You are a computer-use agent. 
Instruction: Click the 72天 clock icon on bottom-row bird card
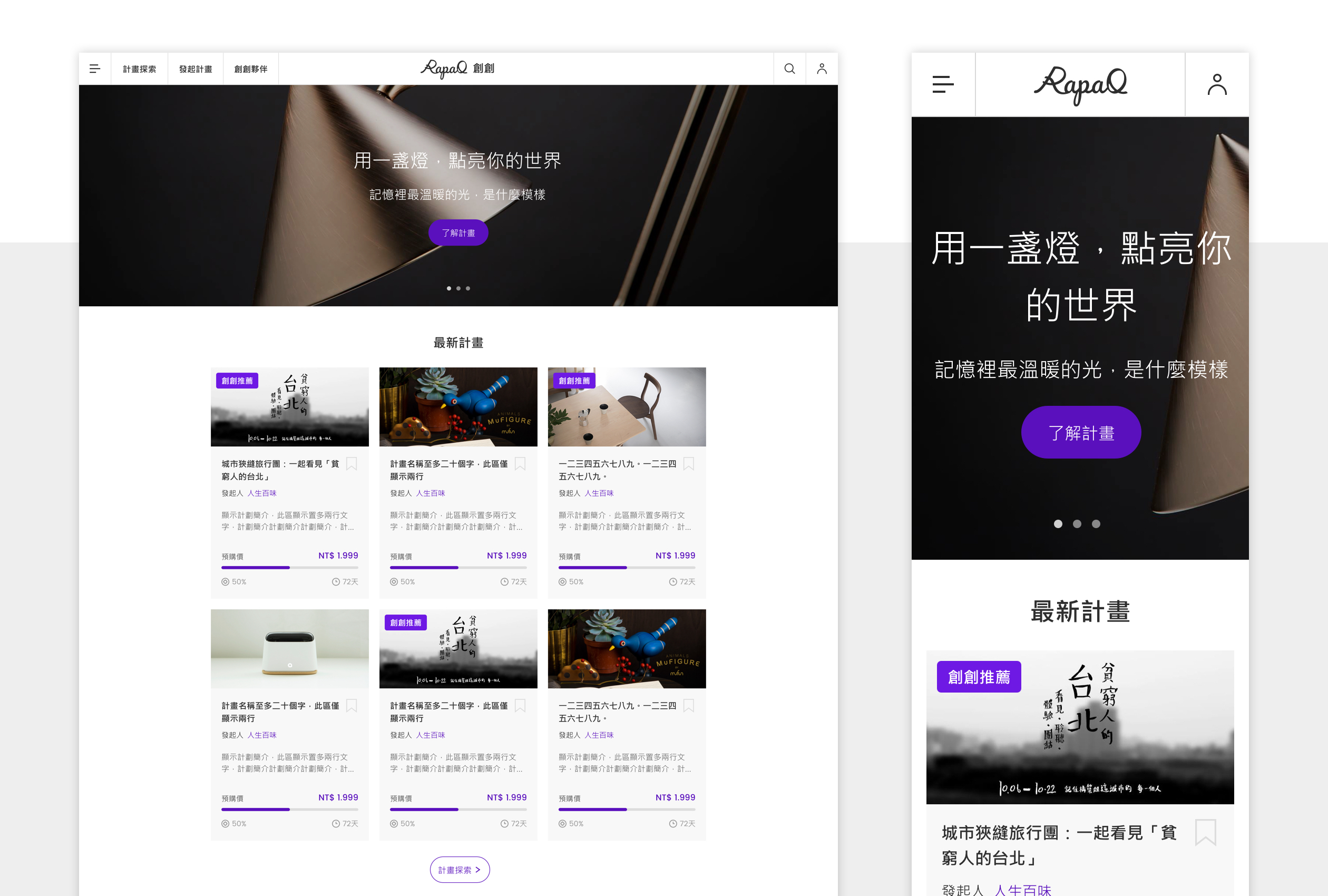(673, 823)
